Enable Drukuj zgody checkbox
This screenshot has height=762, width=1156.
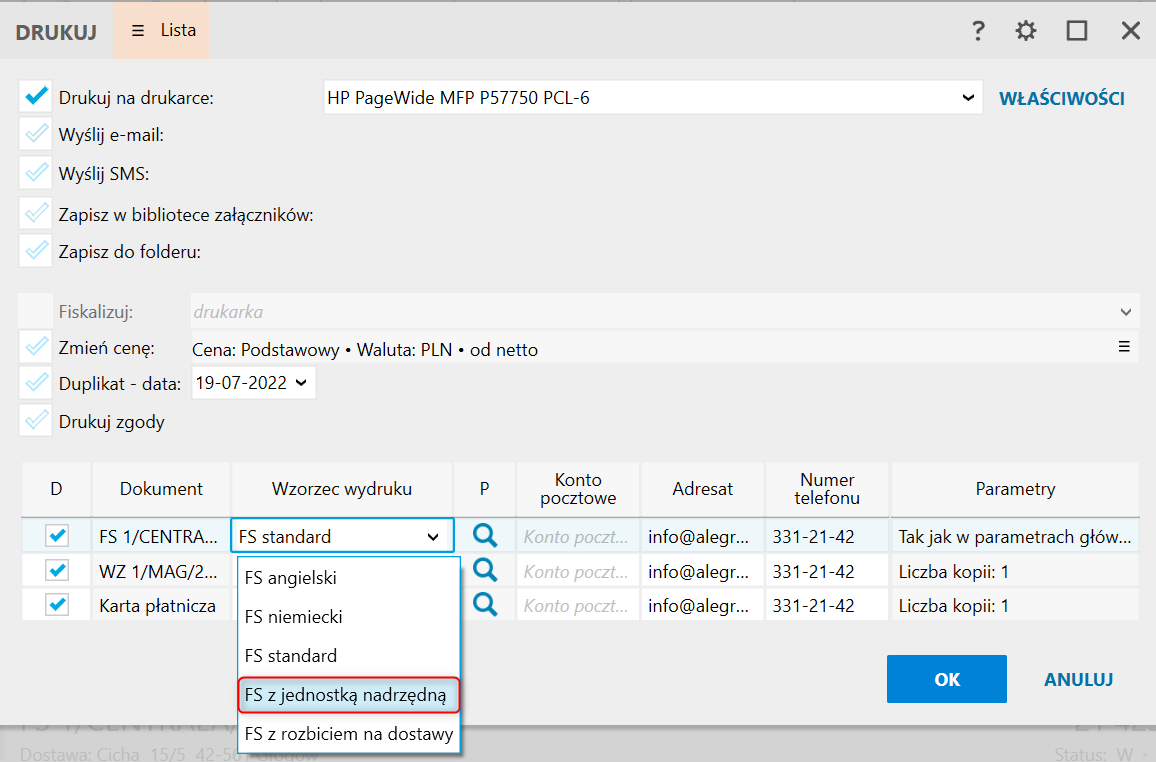point(35,421)
